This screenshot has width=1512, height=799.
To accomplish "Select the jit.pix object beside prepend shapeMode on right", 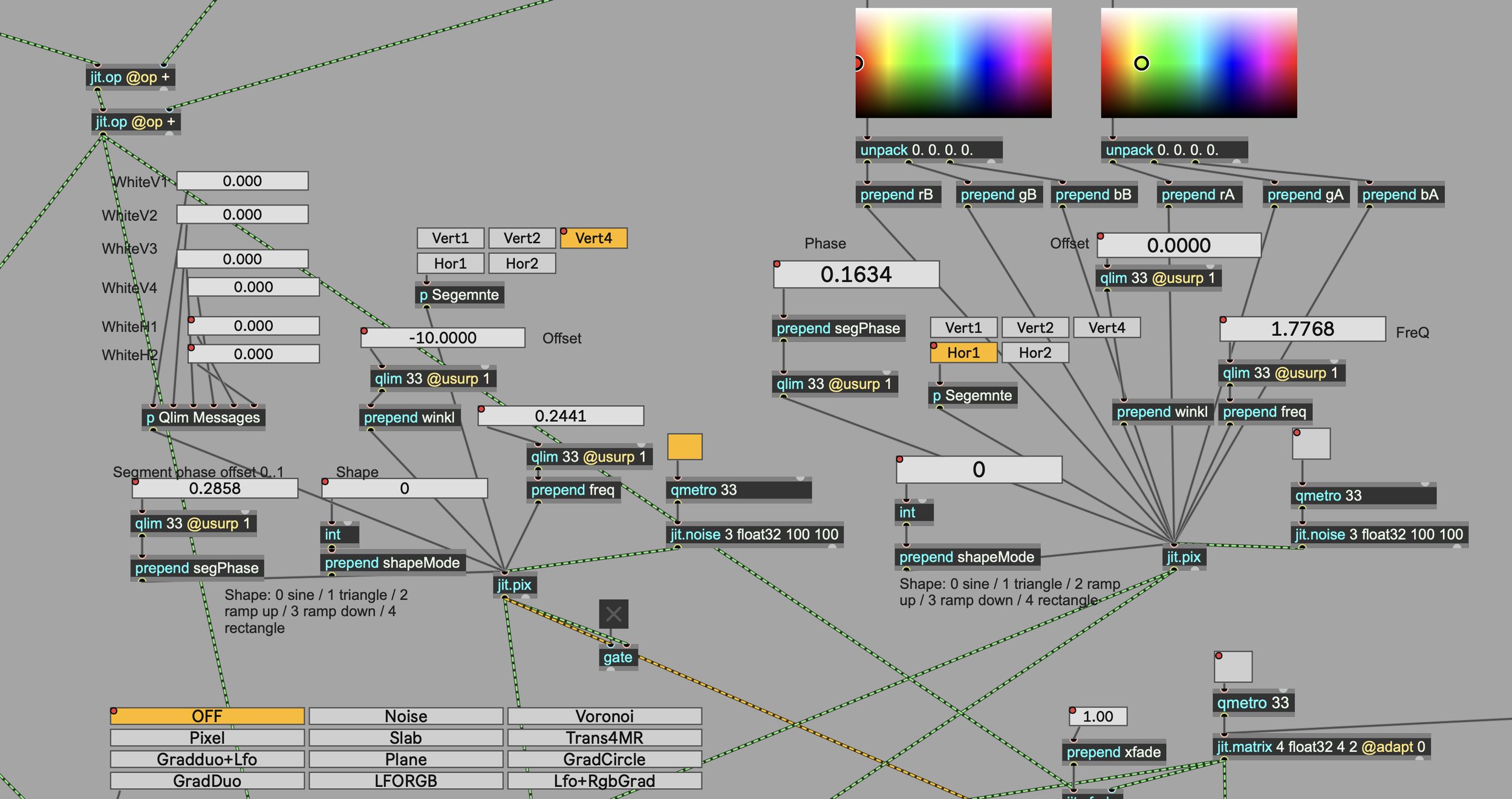I will [1184, 557].
